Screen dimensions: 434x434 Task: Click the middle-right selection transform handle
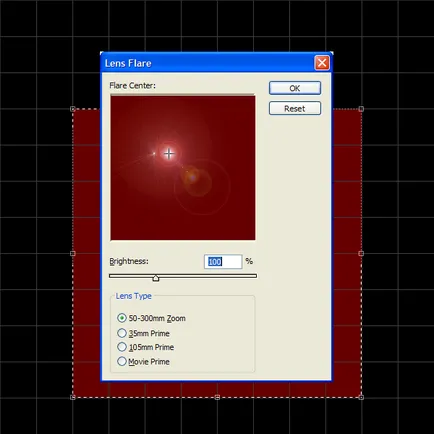pos(361,253)
